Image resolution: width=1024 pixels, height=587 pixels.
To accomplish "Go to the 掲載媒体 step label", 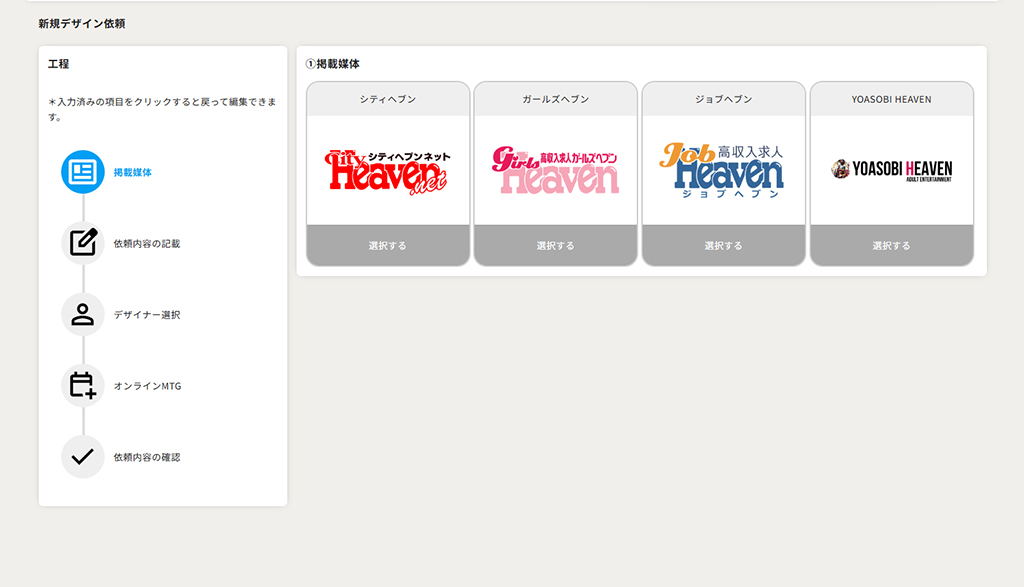I will point(133,172).
